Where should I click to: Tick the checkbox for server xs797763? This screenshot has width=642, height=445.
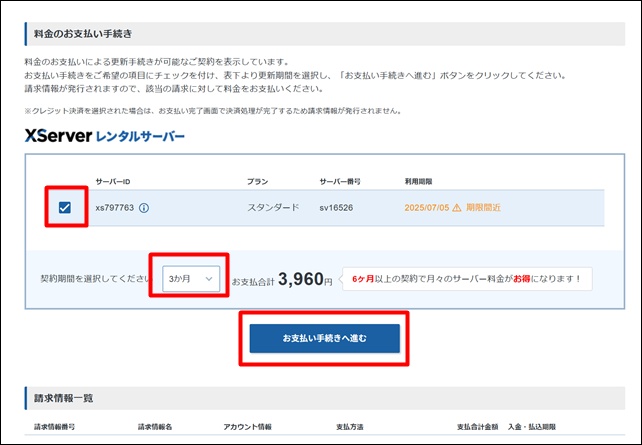pyautogui.click(x=65, y=208)
